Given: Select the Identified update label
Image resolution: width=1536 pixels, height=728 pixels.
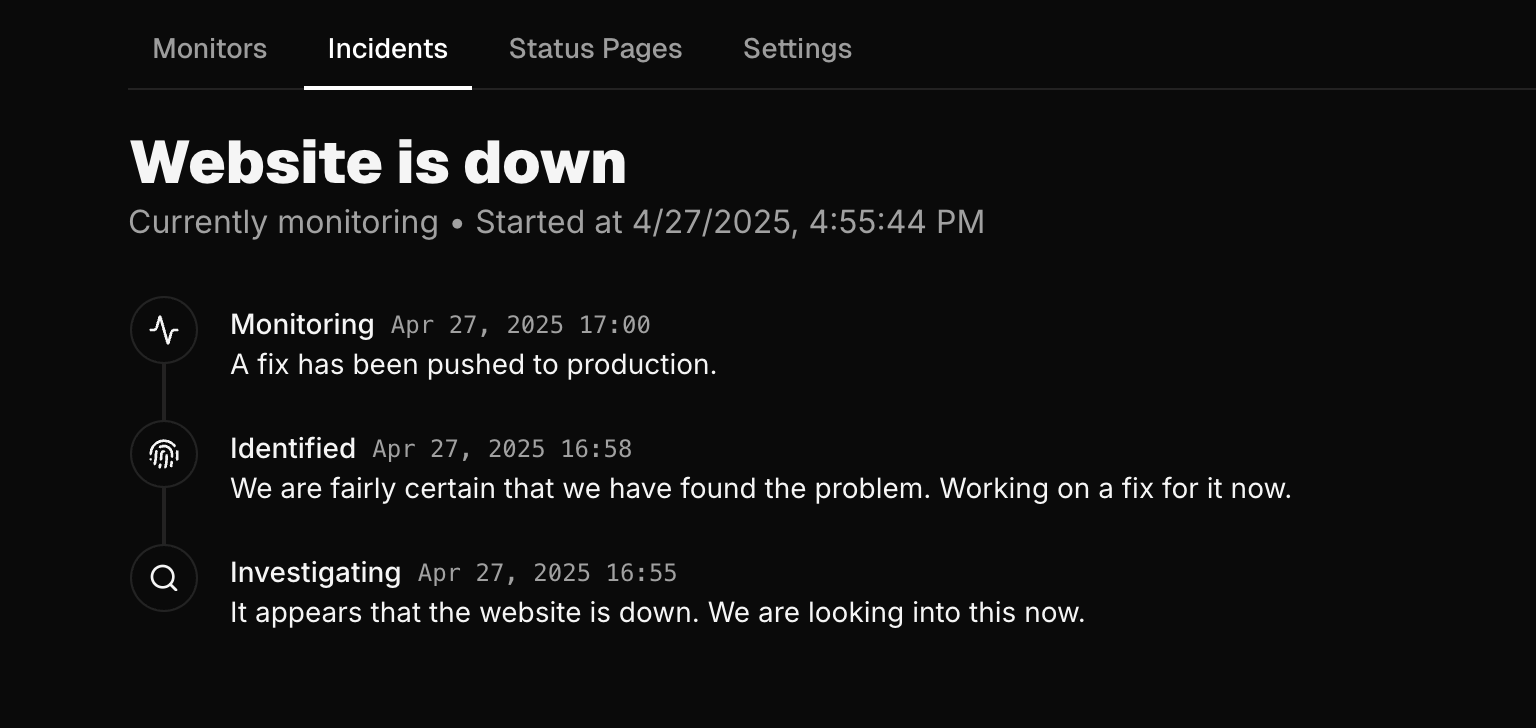Looking at the screenshot, I should pyautogui.click(x=293, y=448).
